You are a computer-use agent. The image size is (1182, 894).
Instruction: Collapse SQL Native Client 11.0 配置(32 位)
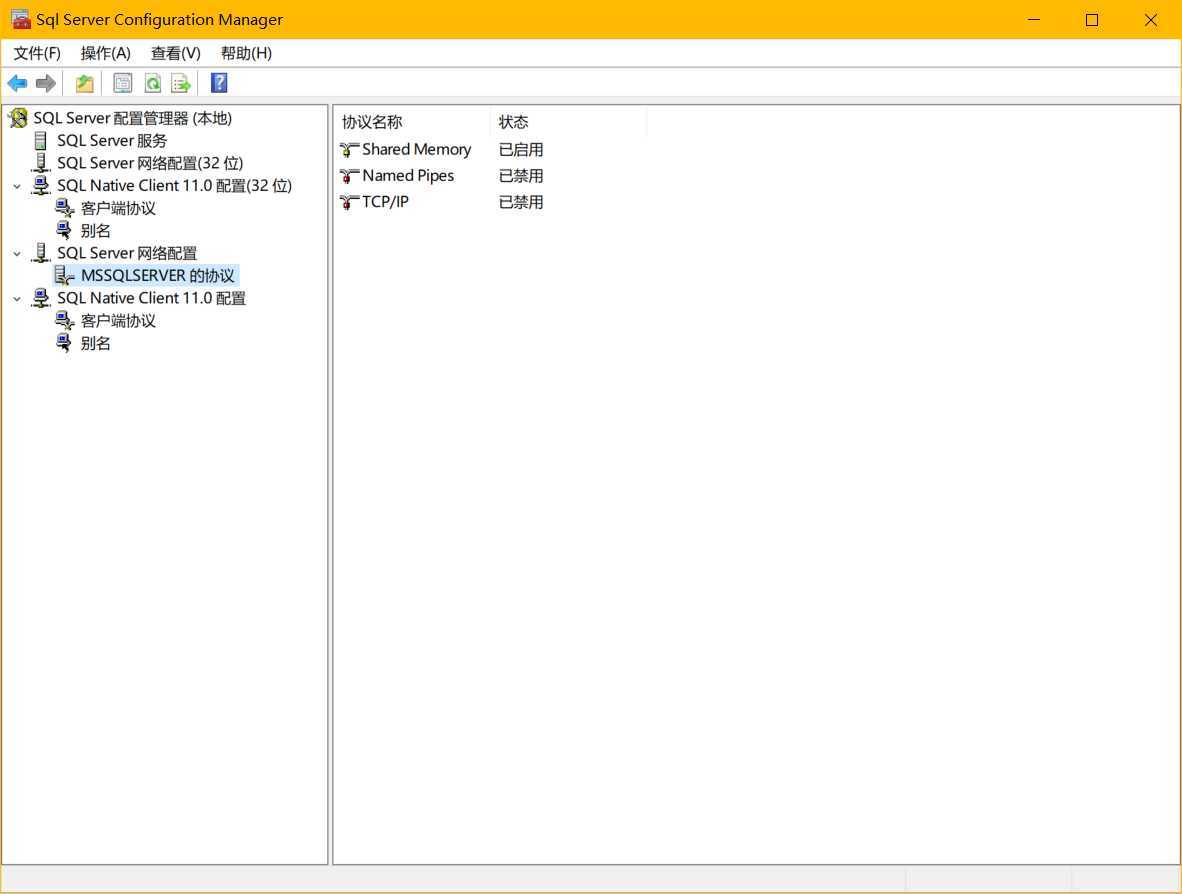pos(17,186)
